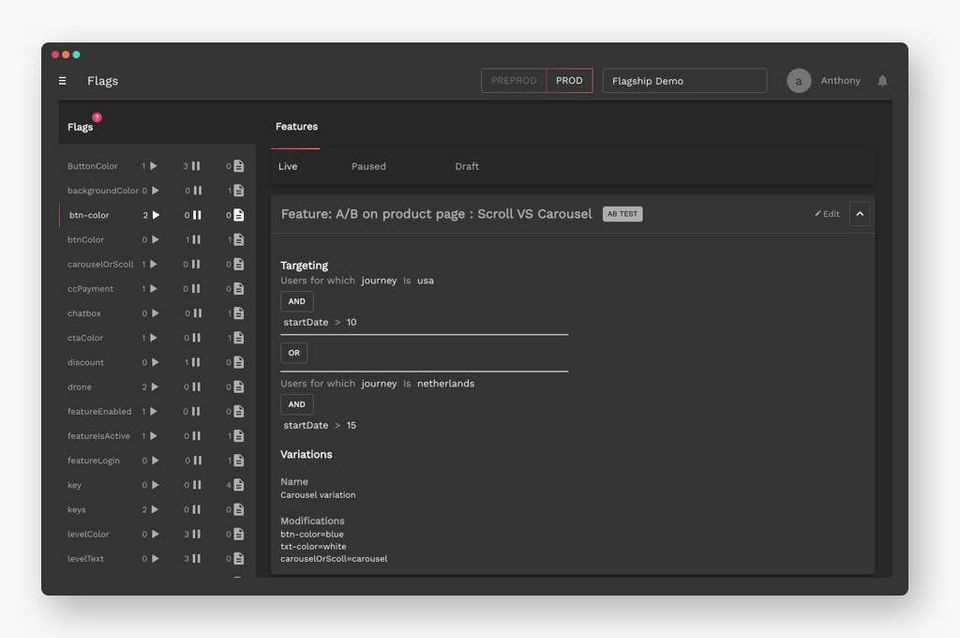Select the drone flag
The image size is (960, 638).
click(x=80, y=386)
